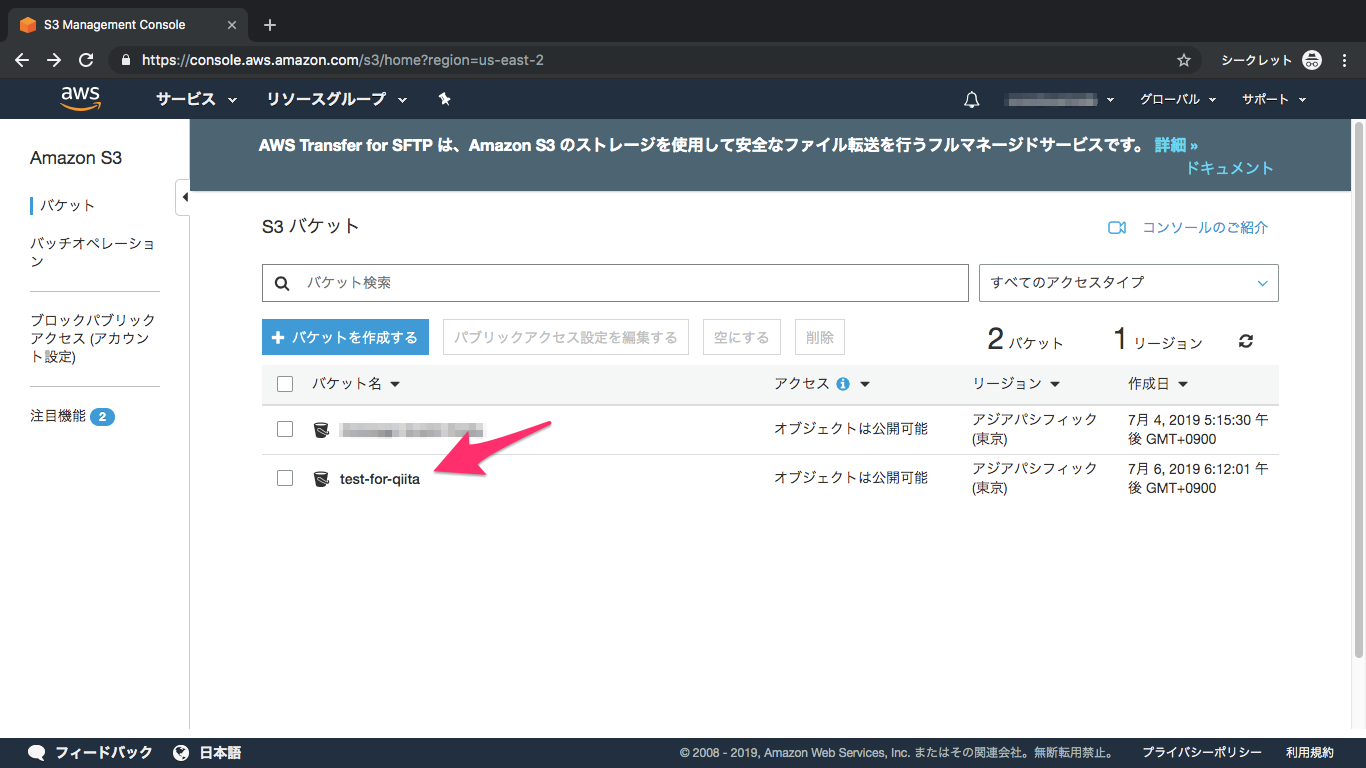
Task: Open プライバシーポリシー in the footer
Action: tap(1202, 753)
